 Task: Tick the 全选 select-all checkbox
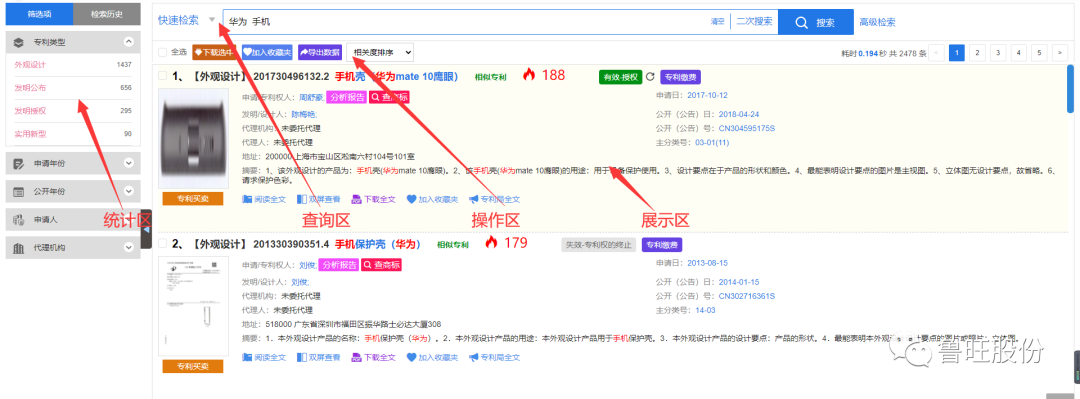pyautogui.click(x=163, y=52)
